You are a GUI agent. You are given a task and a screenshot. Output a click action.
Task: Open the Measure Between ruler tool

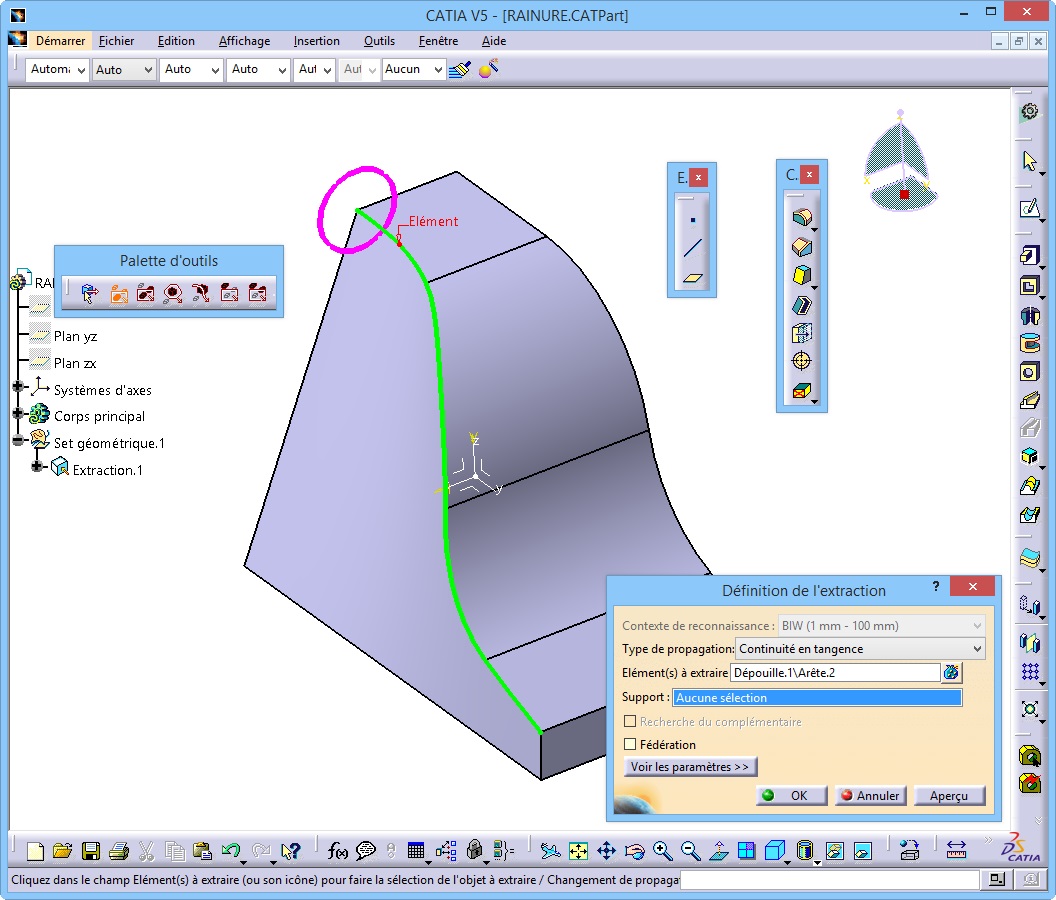[956, 850]
